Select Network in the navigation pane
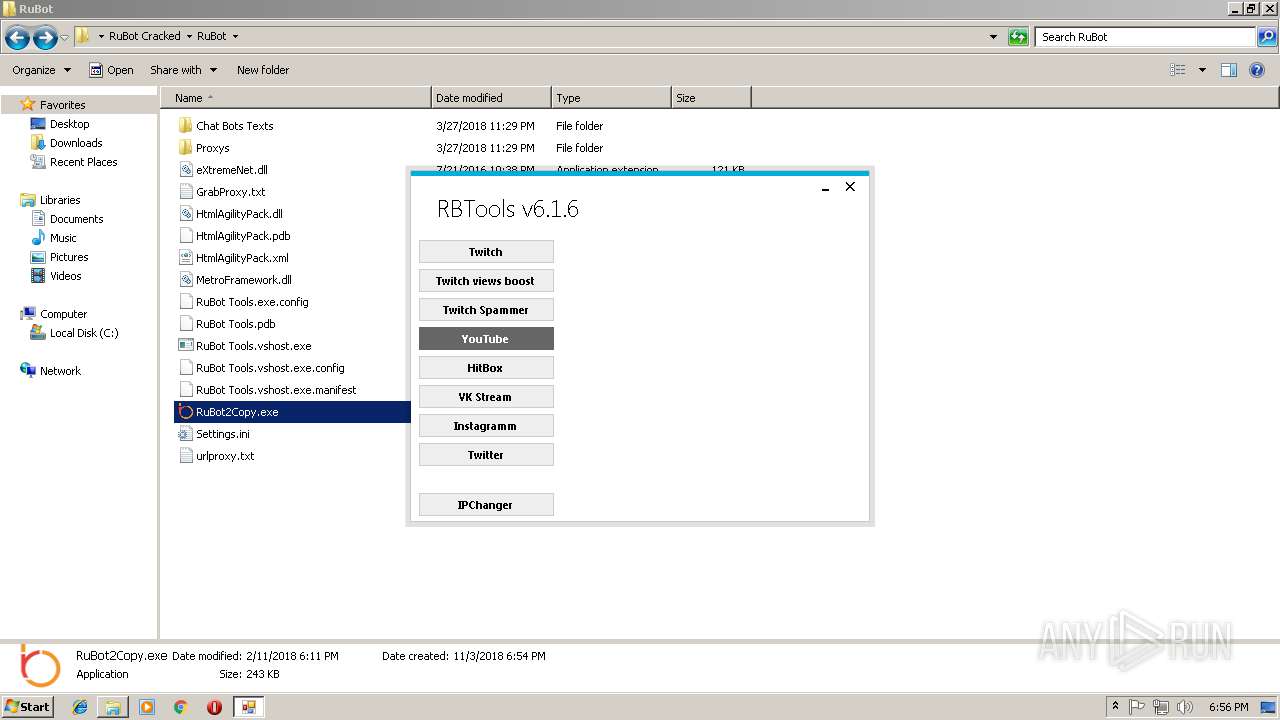Screen dimensions: 1280x720 [x=60, y=371]
